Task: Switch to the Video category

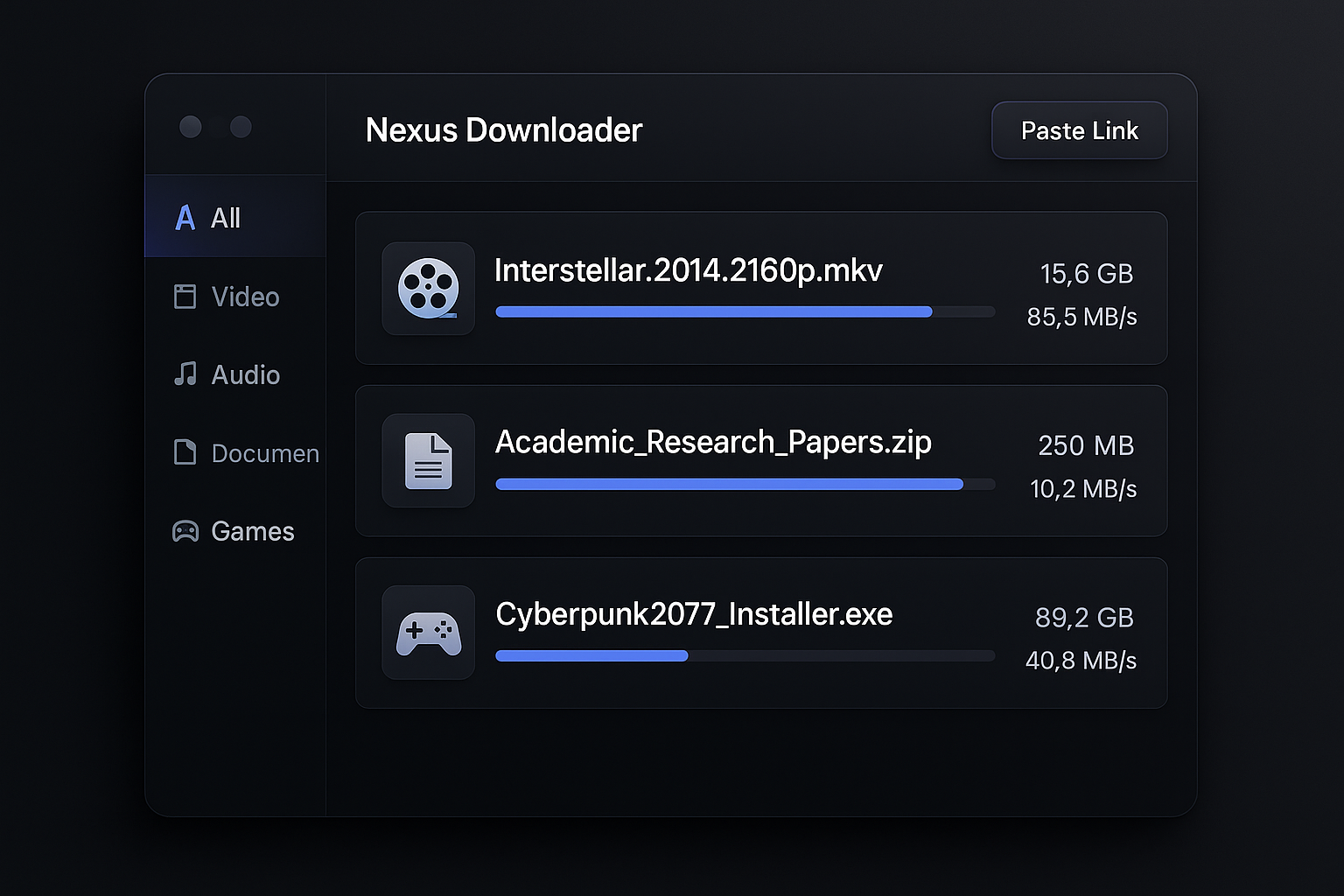Action: click(244, 297)
